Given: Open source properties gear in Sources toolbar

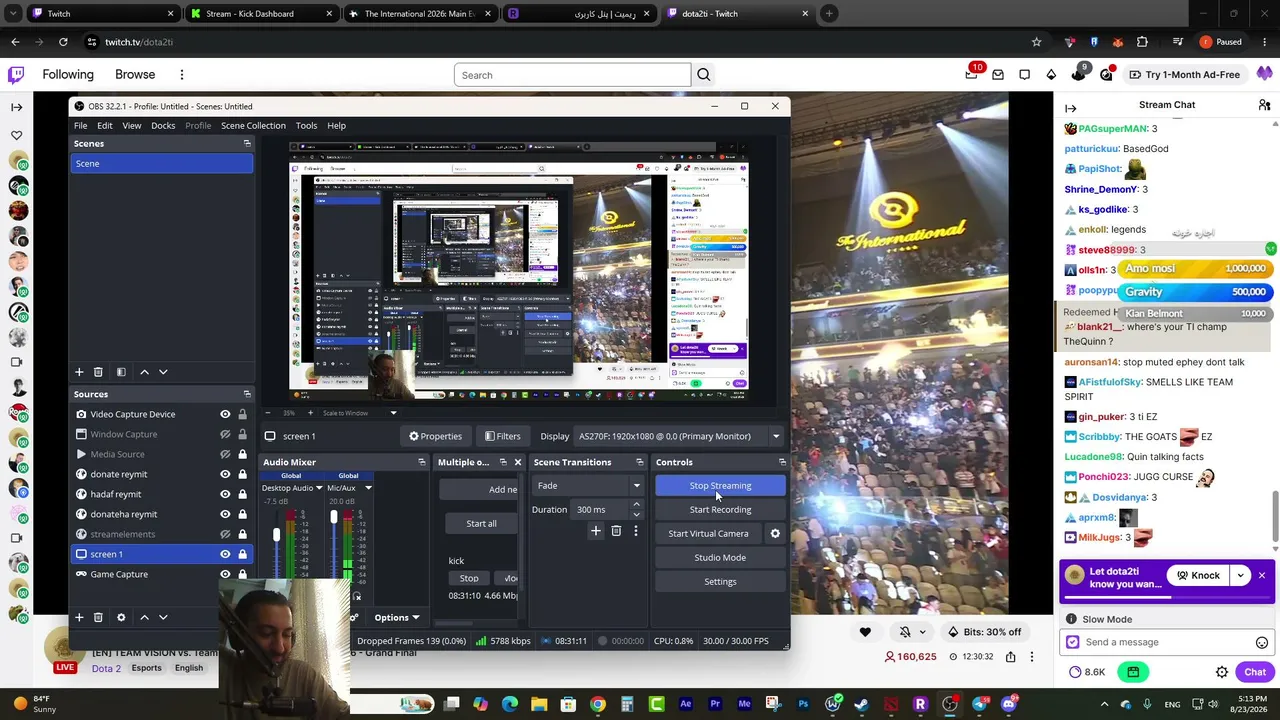Looking at the screenshot, I should click(x=121, y=617).
